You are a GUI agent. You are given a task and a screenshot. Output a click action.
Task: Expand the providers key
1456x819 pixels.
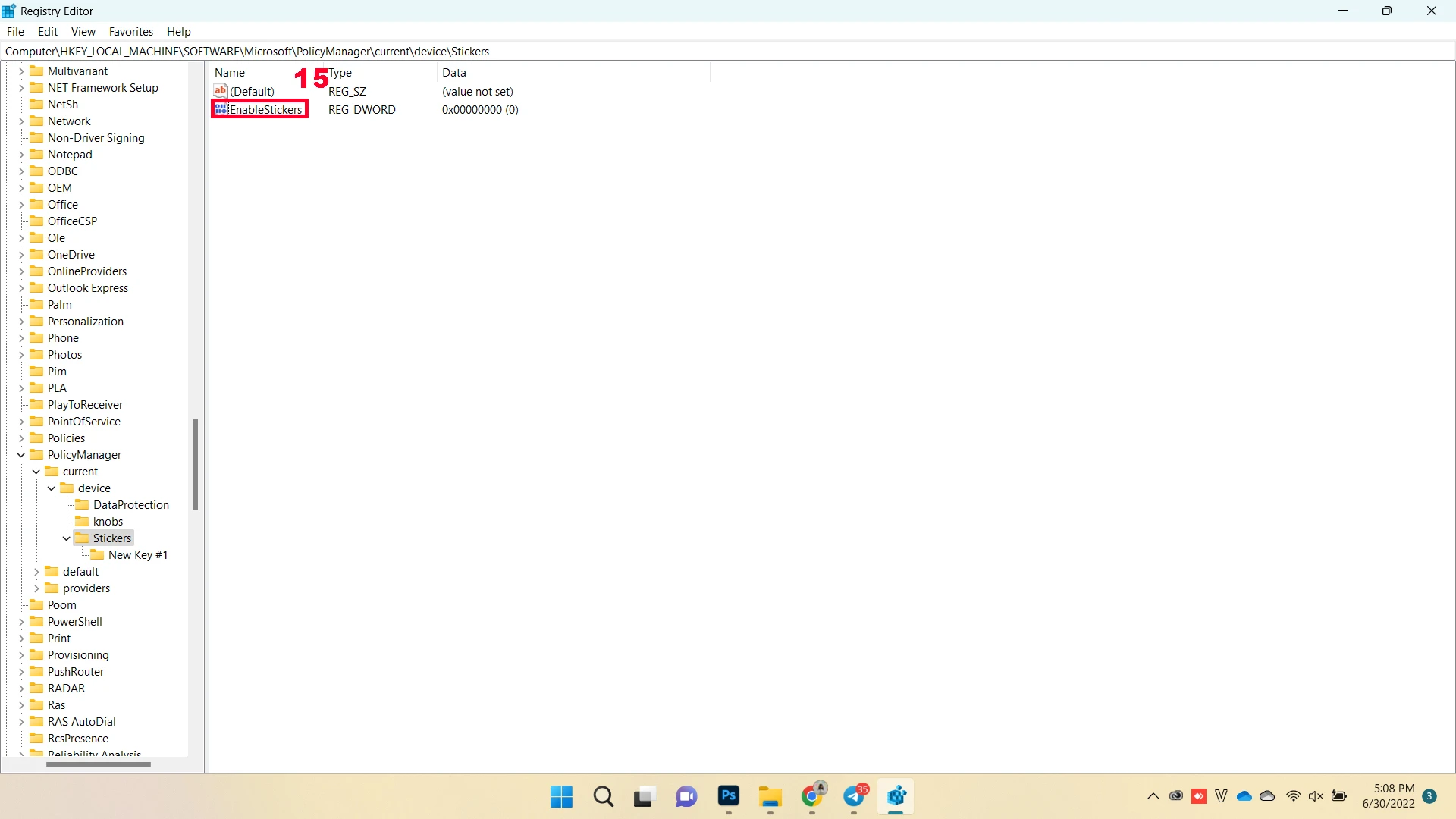click(36, 588)
